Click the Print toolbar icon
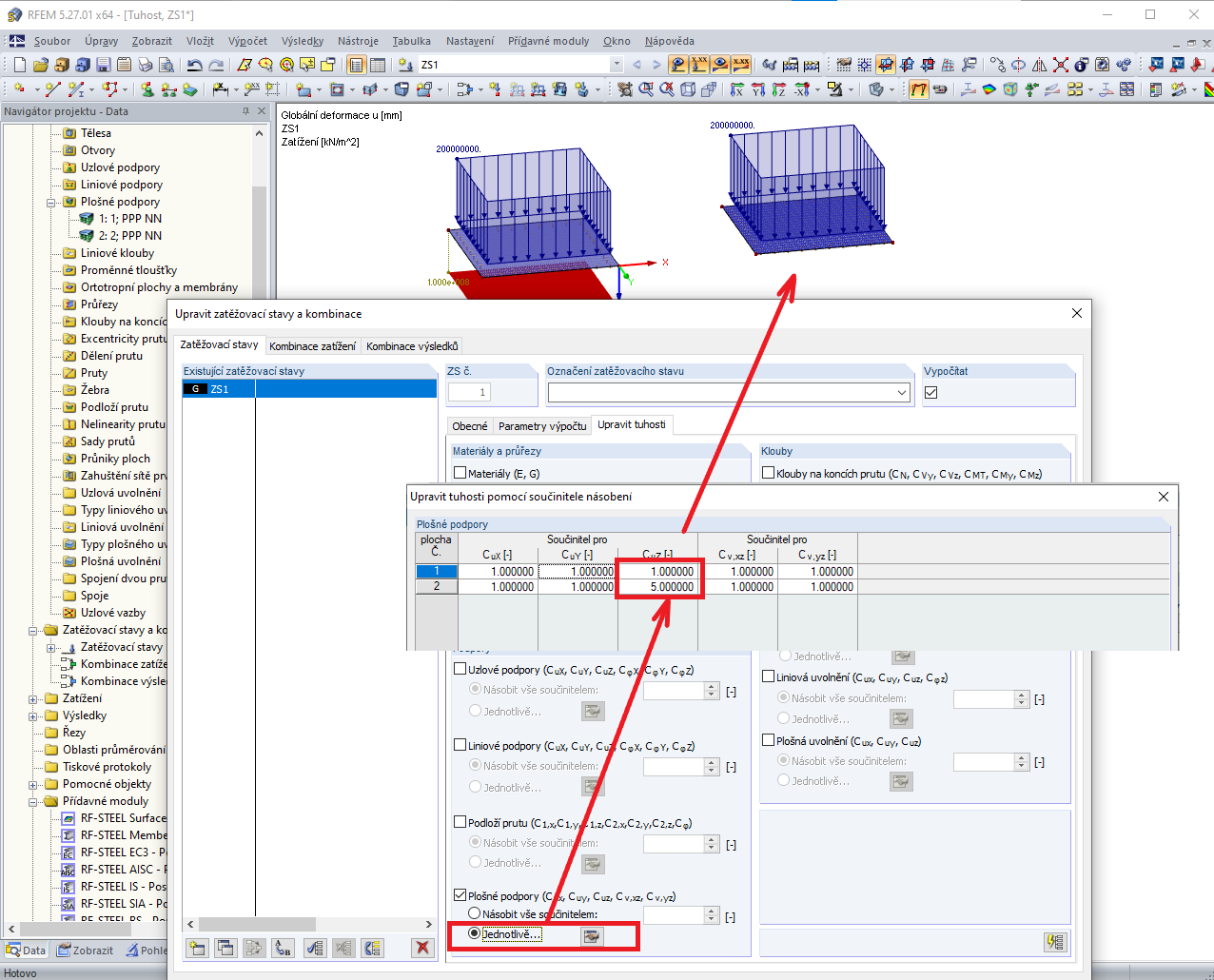 (145, 65)
